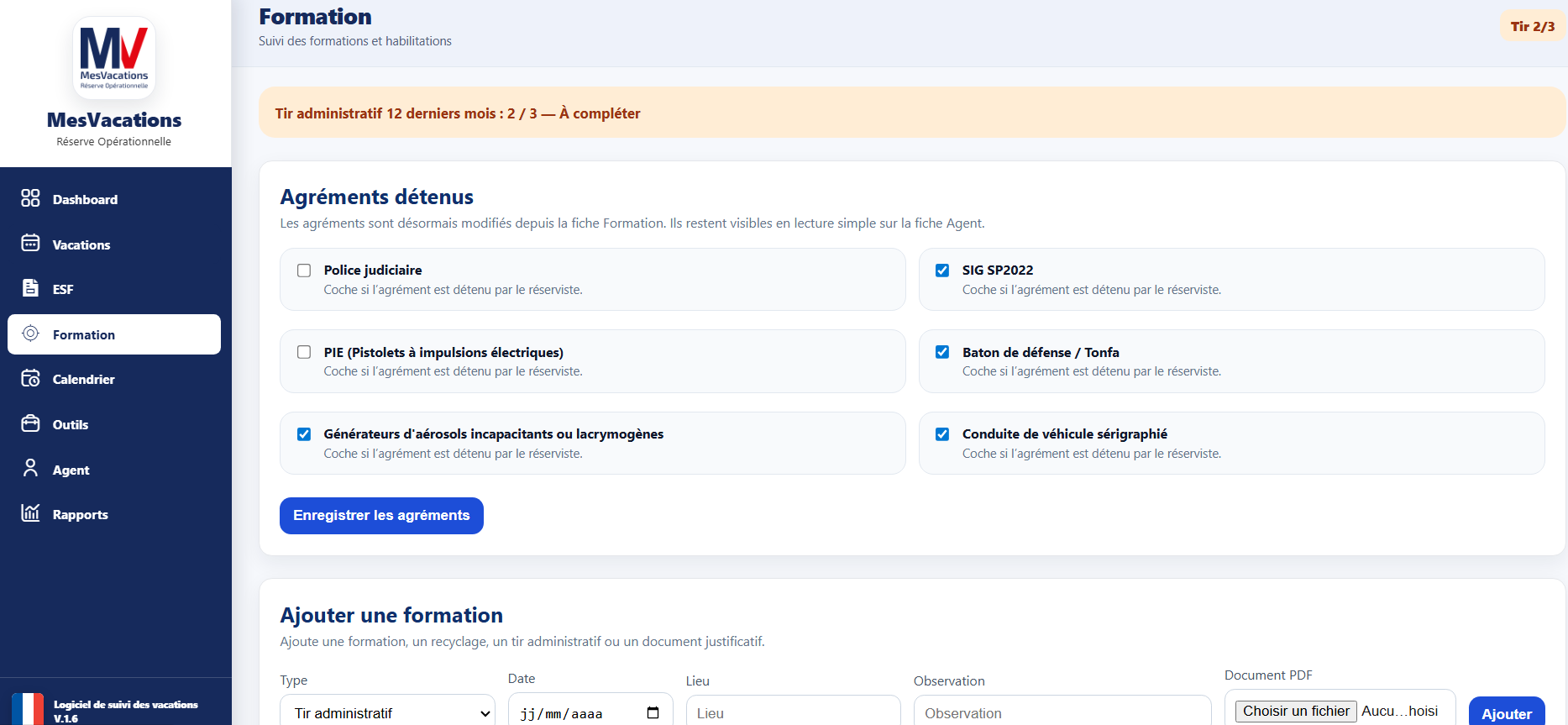Click the Ajouter une formation heading
This screenshot has height=725, width=1568.
tap(391, 615)
